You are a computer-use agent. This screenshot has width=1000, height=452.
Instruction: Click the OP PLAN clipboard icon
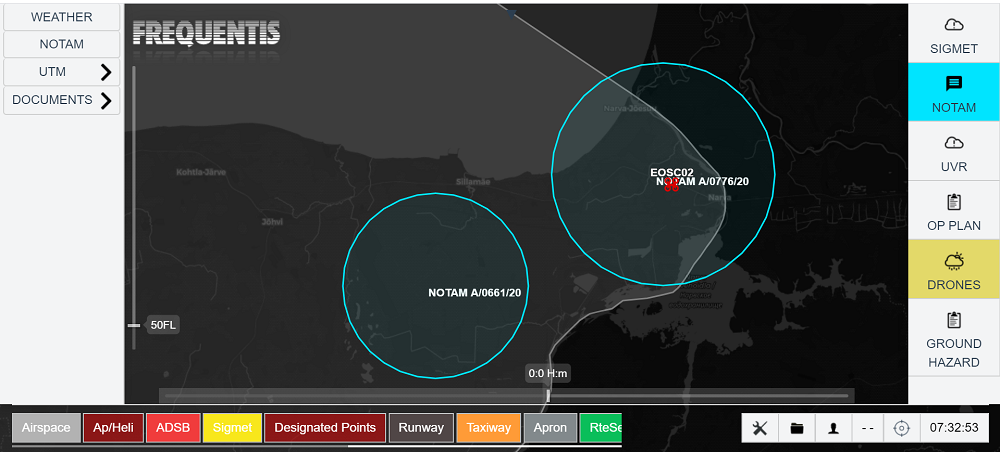pyautogui.click(x=953, y=202)
